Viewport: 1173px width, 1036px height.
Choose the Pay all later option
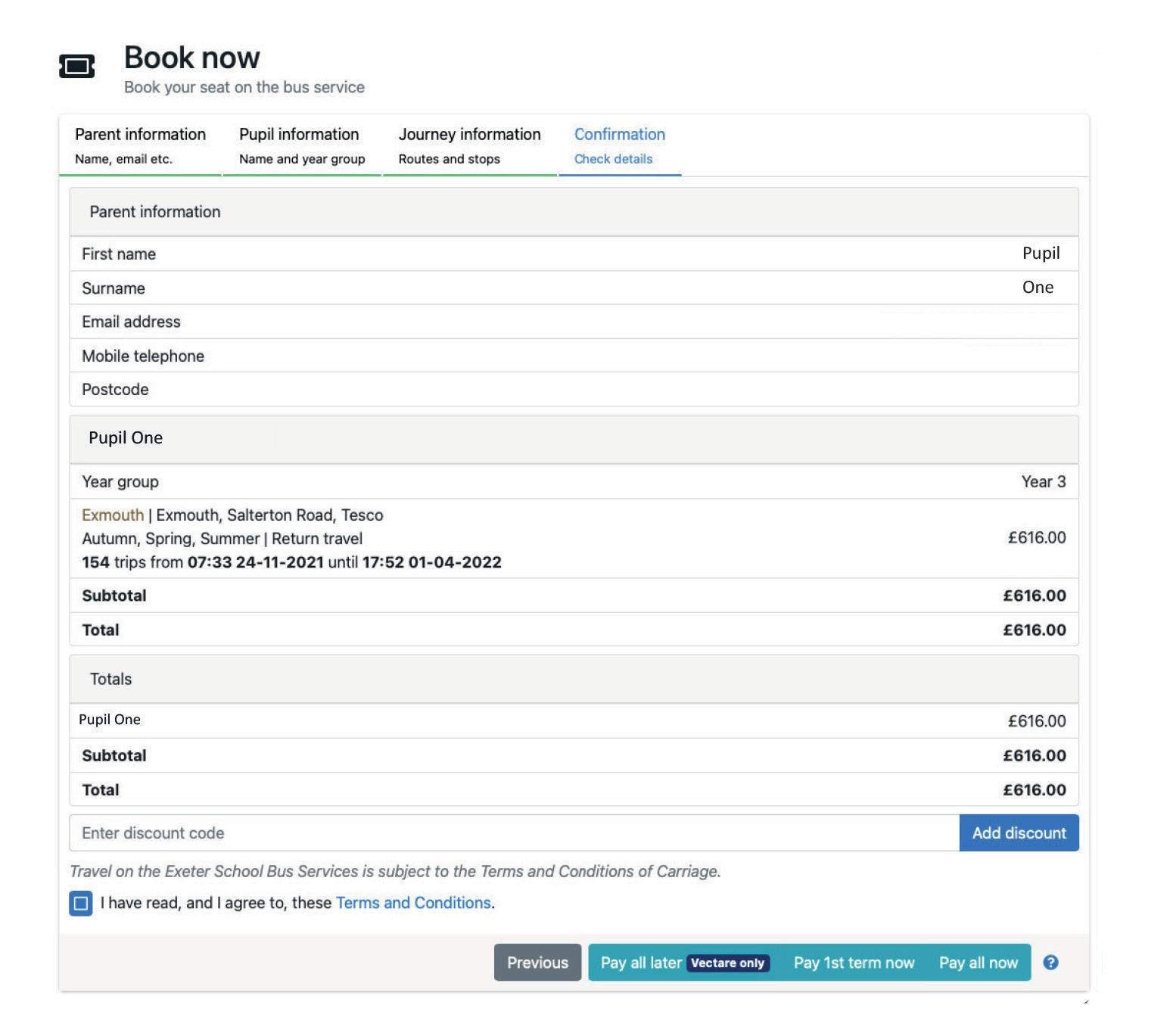coord(640,963)
